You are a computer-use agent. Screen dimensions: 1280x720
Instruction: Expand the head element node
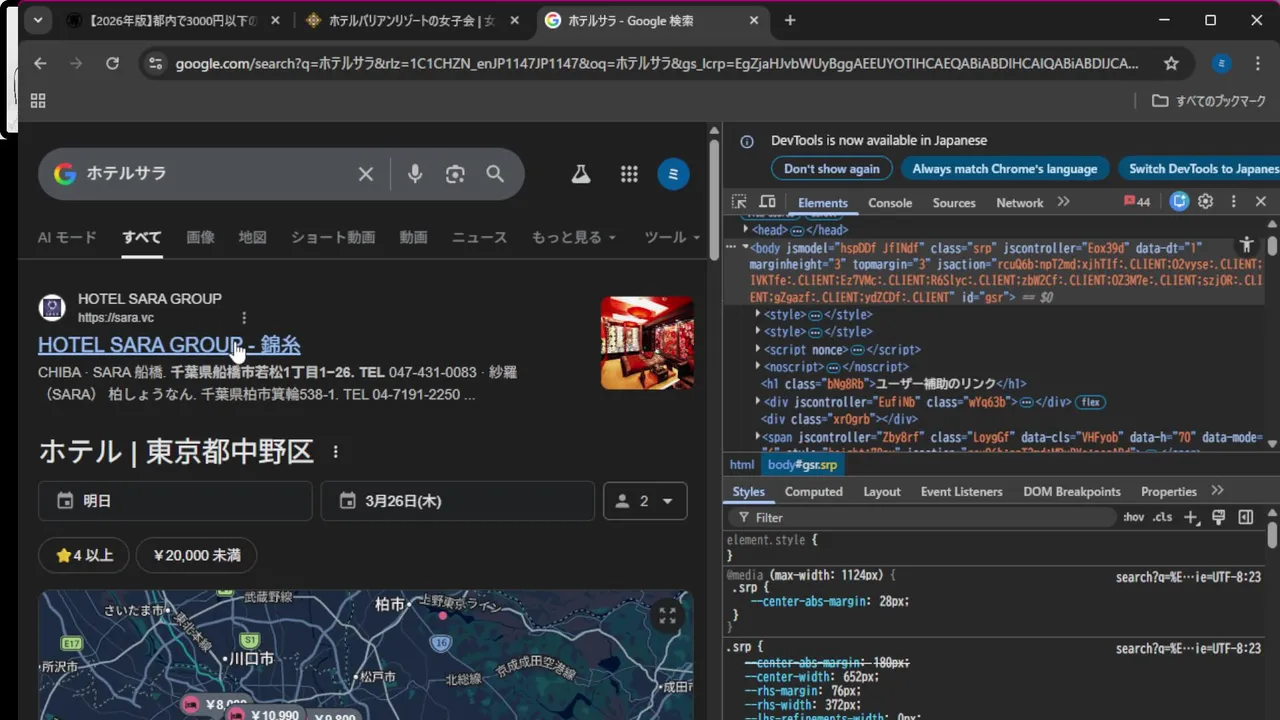tap(745, 230)
